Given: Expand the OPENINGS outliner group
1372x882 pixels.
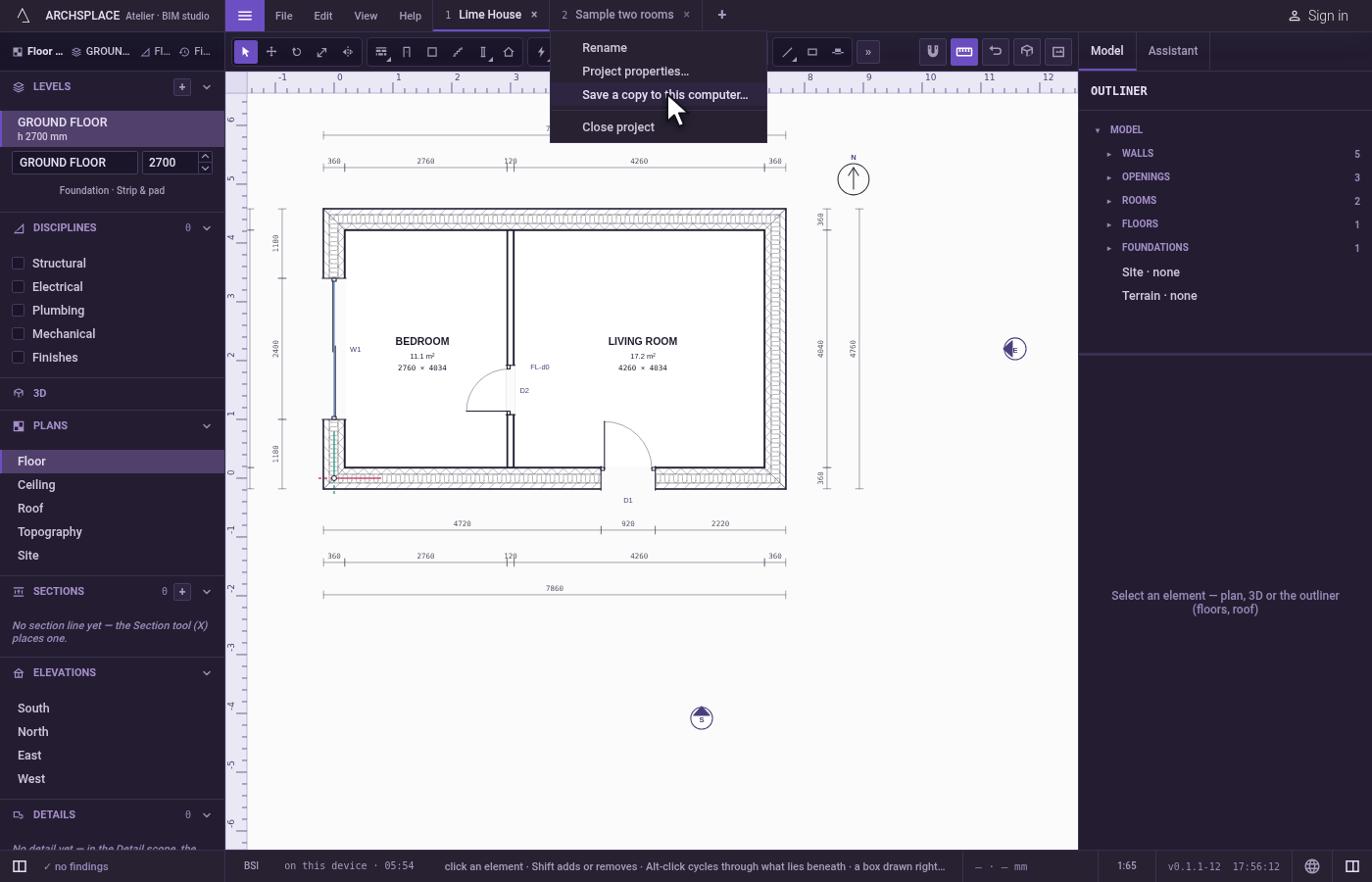Looking at the screenshot, I should pos(1109,177).
